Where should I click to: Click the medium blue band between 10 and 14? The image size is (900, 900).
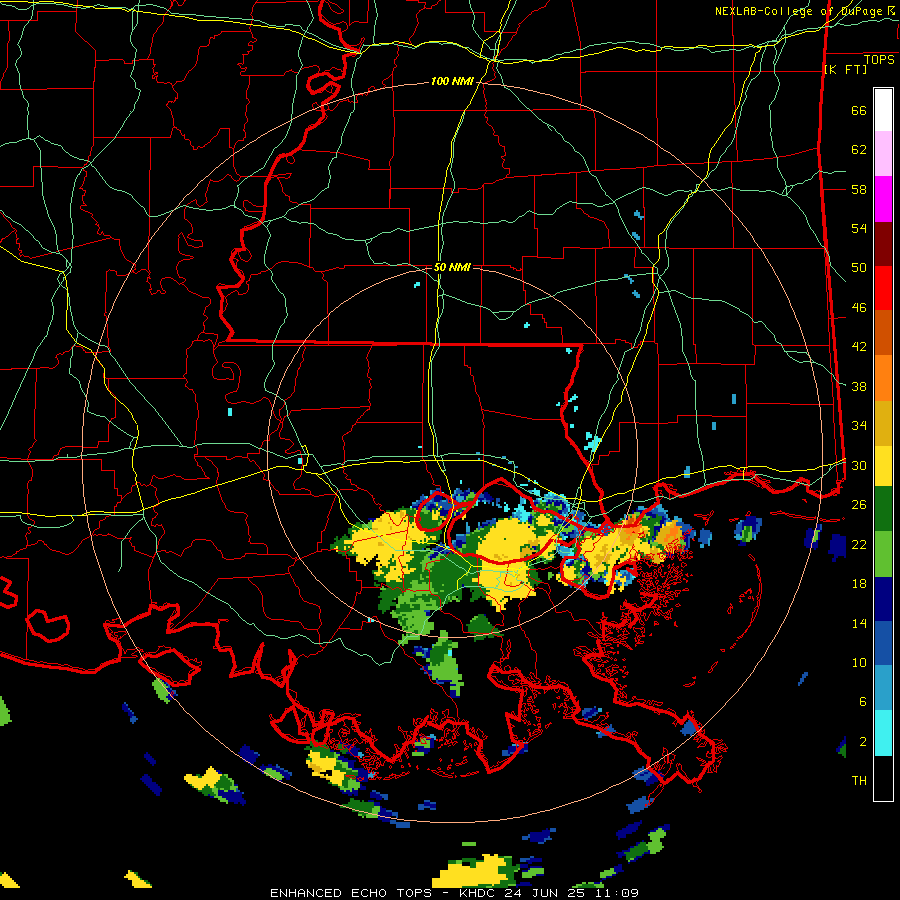(883, 643)
